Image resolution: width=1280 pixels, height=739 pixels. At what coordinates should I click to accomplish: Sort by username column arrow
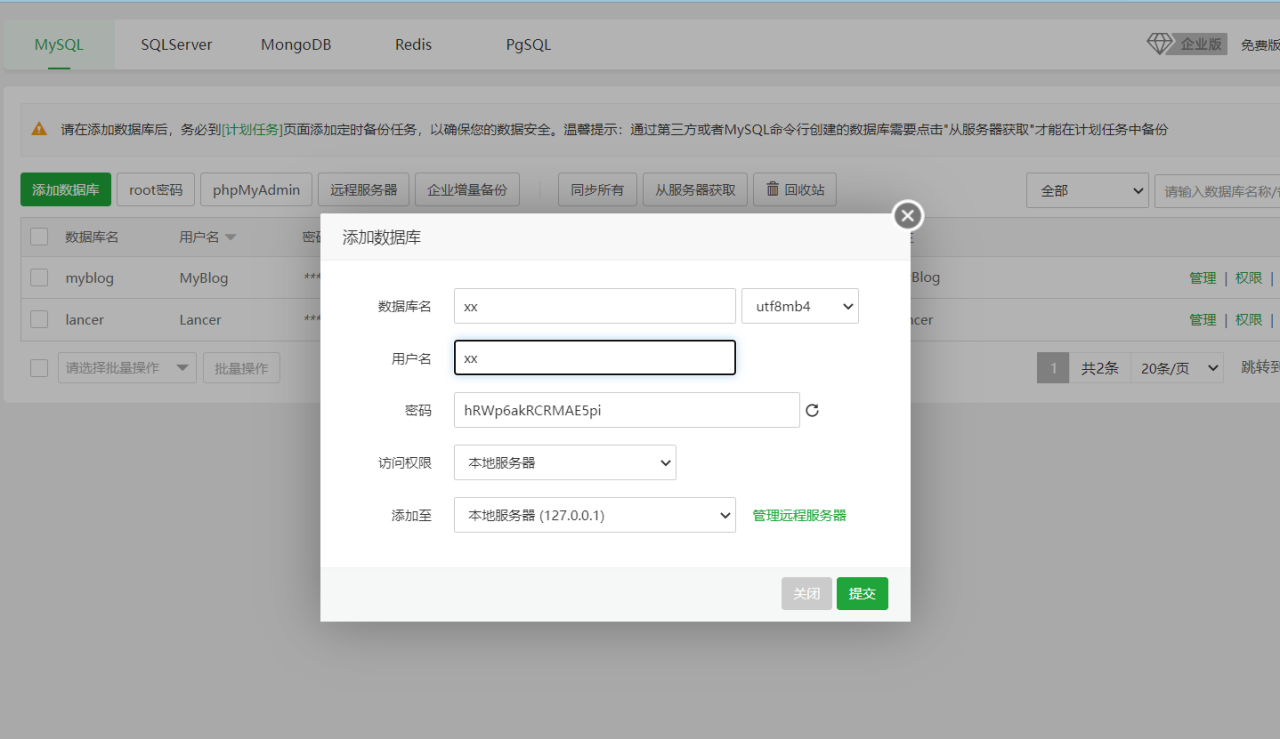click(x=231, y=238)
